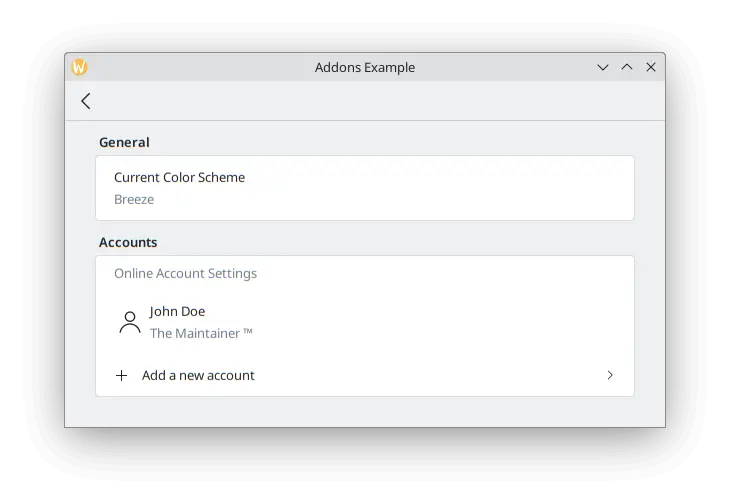Select the Breeze color scheme value
The width and height of the screenshot is (730, 504).
(x=134, y=200)
